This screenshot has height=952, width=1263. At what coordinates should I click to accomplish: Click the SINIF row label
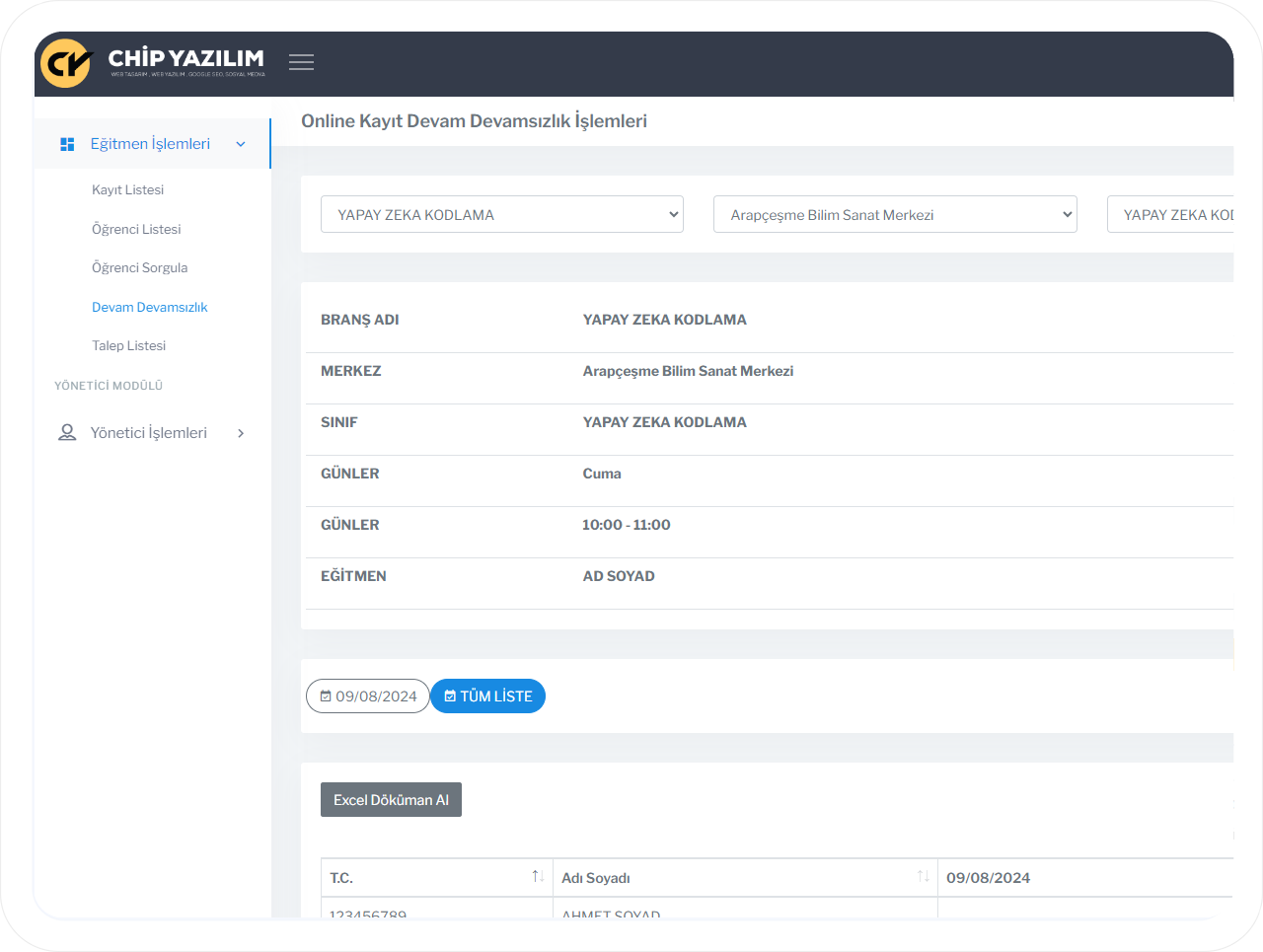point(338,422)
